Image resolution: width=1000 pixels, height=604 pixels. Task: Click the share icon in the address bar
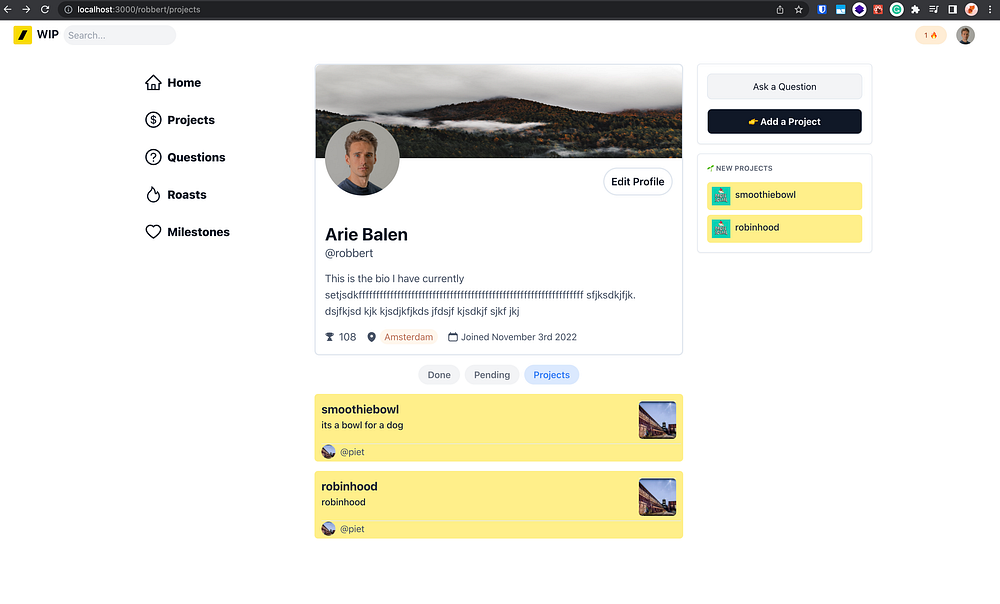pos(779,10)
